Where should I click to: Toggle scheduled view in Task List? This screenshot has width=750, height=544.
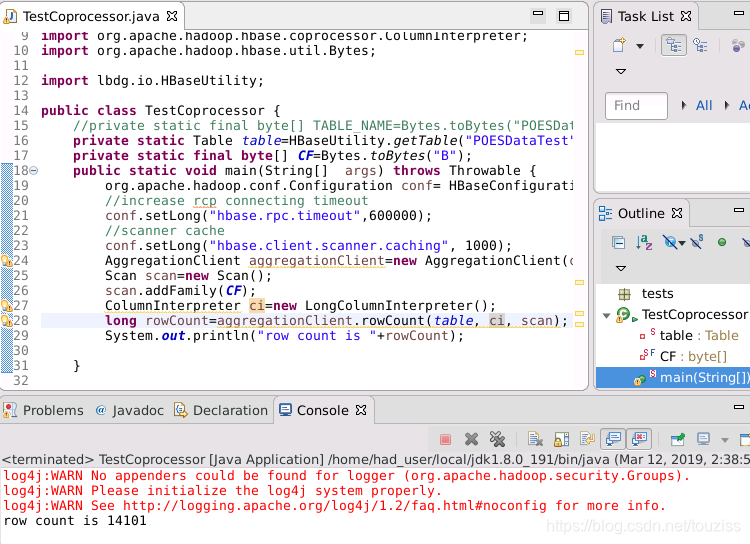[700, 46]
